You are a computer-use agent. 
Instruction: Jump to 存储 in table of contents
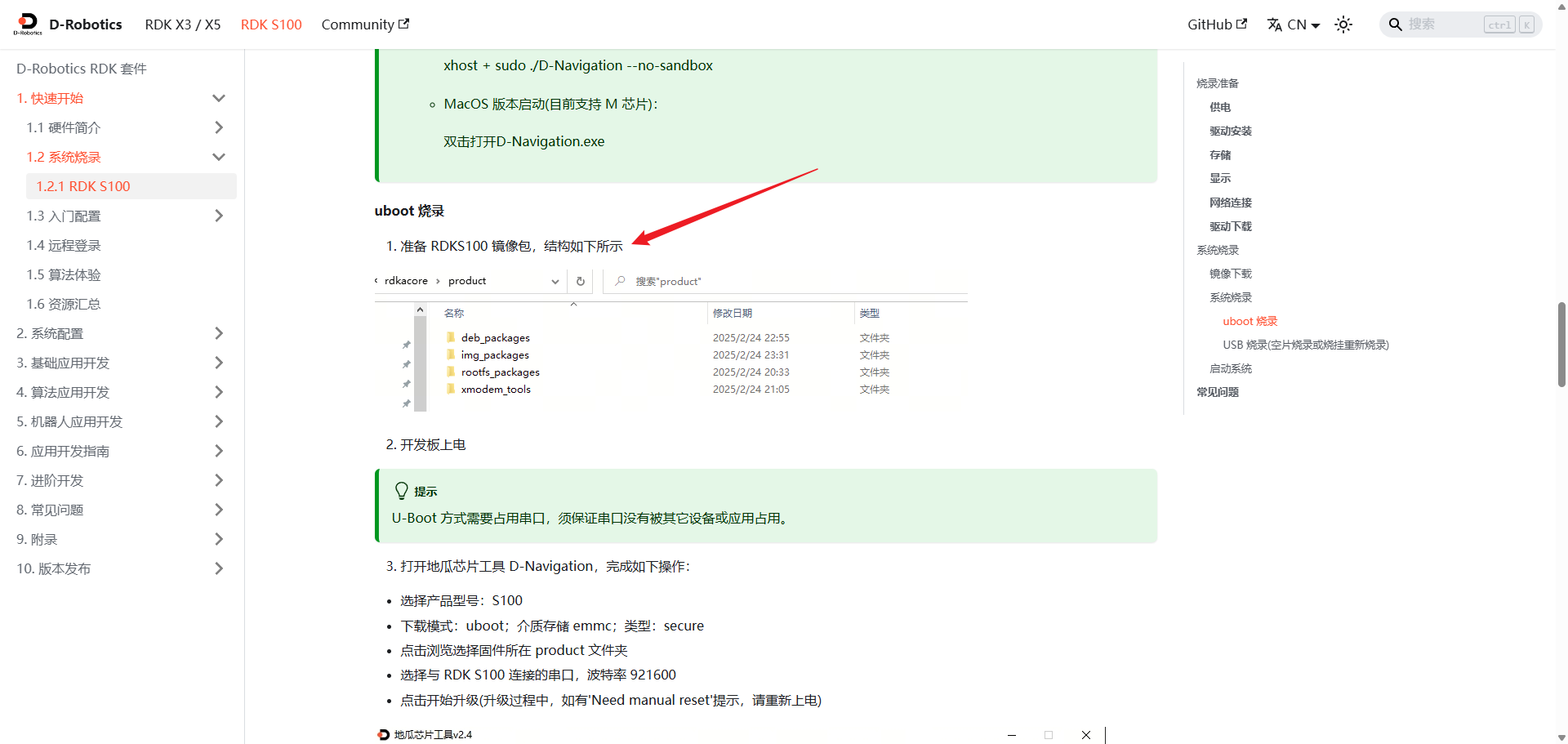[x=1220, y=154]
